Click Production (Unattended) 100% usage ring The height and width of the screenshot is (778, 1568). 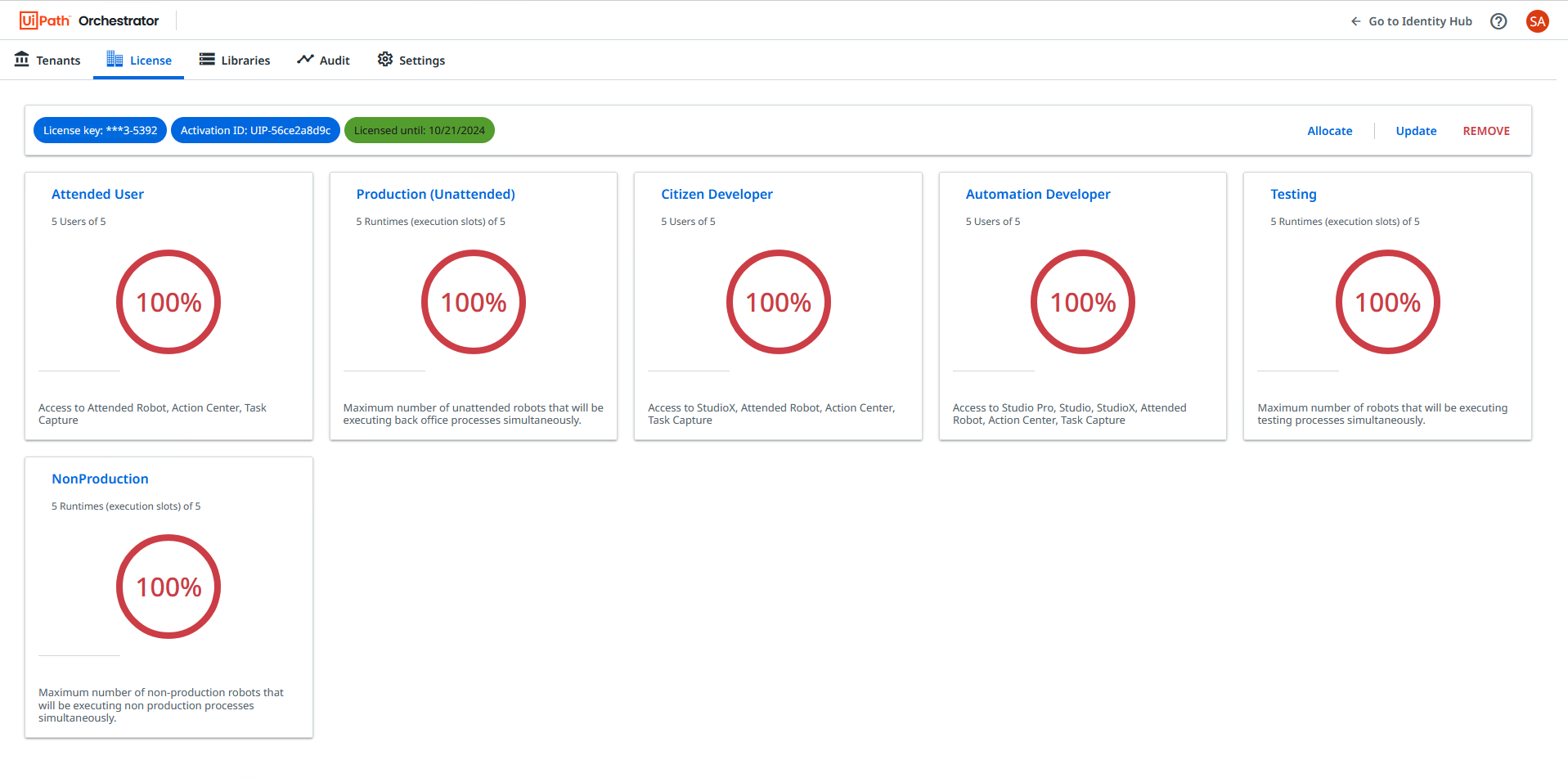(x=474, y=302)
